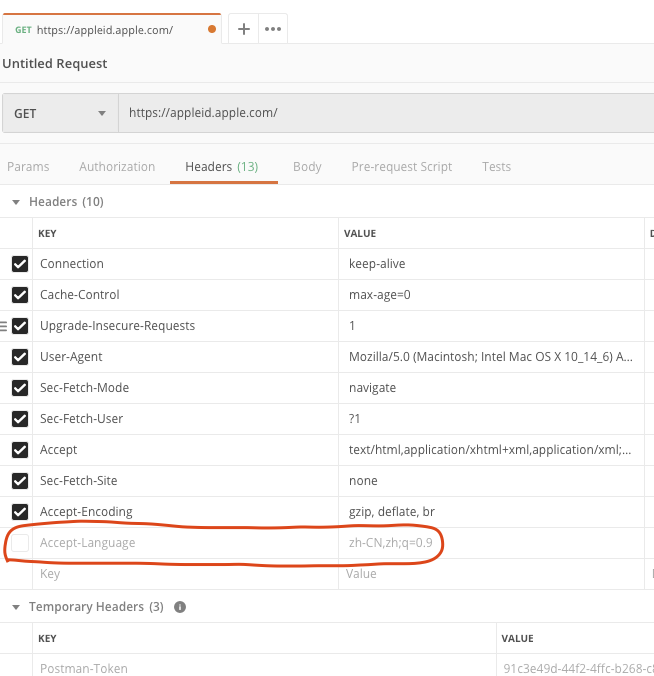The width and height of the screenshot is (654, 676).
Task: Switch to the Authorization tab
Action: tap(117, 166)
